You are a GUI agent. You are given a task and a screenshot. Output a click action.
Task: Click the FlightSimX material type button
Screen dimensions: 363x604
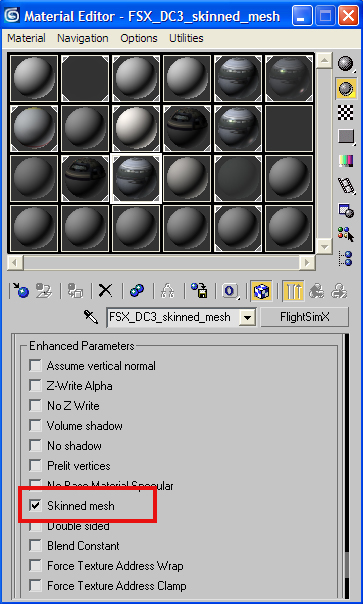pos(304,317)
